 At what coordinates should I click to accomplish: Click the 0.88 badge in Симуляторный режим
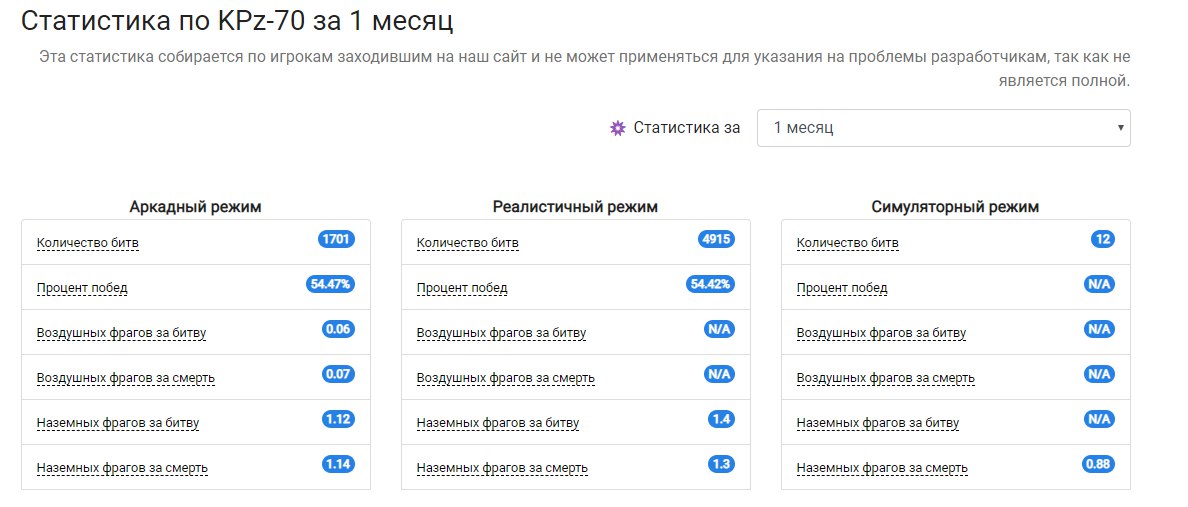click(x=1098, y=464)
